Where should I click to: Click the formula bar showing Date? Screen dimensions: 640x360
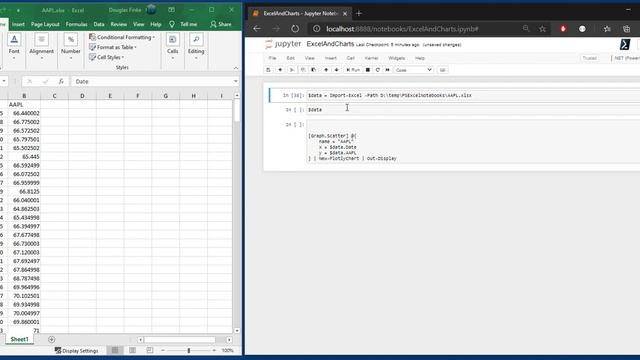pyautogui.click(x=152, y=81)
